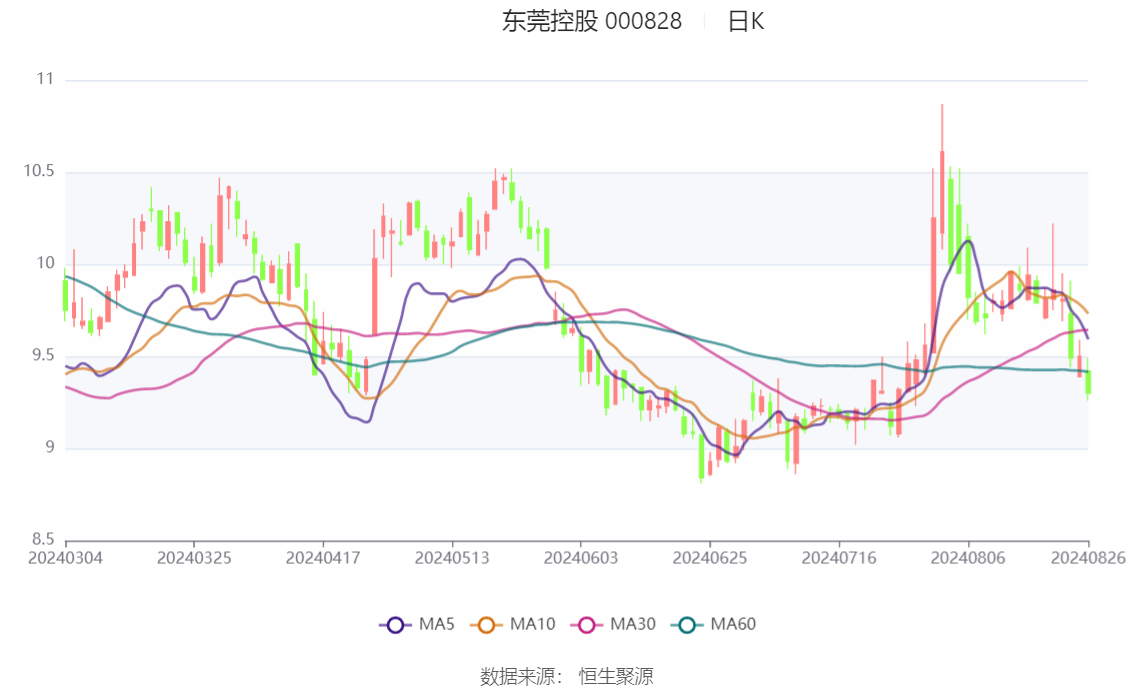The width and height of the screenshot is (1134, 689).
Task: Click y-axis value label 9.5
Action: (43, 355)
